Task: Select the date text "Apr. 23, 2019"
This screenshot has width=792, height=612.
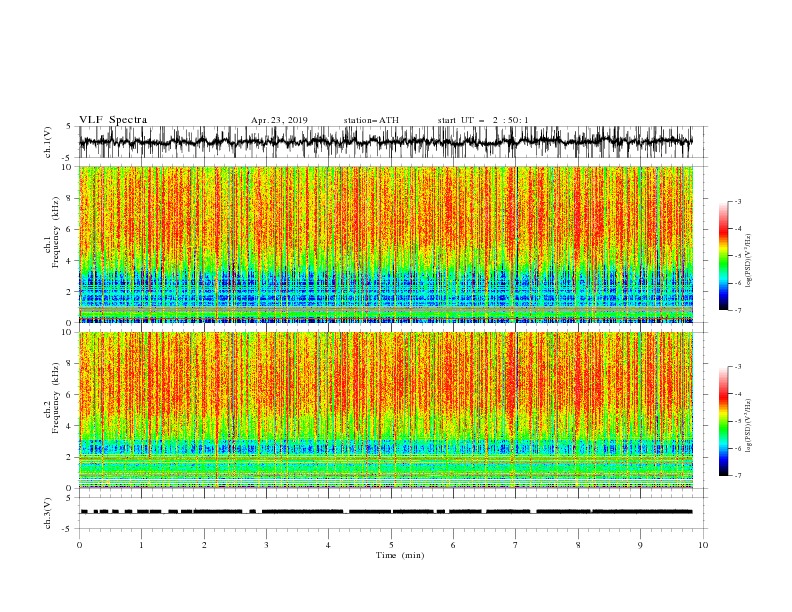Action: click(279, 120)
